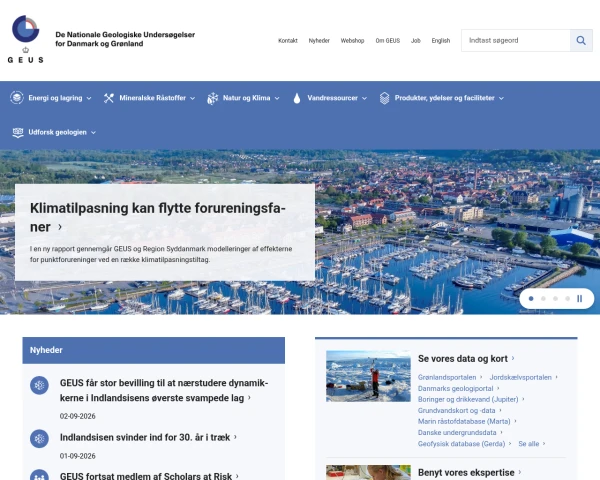The height and width of the screenshot is (480, 600).
Task: Click the ice researcher thumbnail image
Action: click(x=368, y=376)
